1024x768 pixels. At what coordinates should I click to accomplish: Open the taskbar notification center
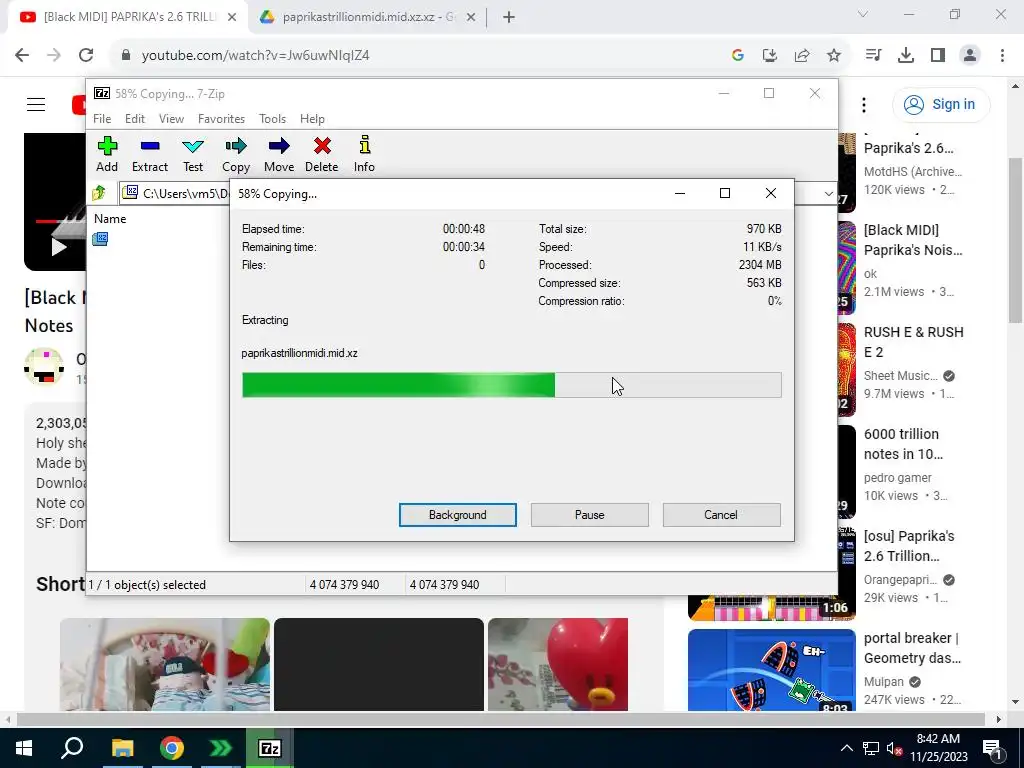992,748
